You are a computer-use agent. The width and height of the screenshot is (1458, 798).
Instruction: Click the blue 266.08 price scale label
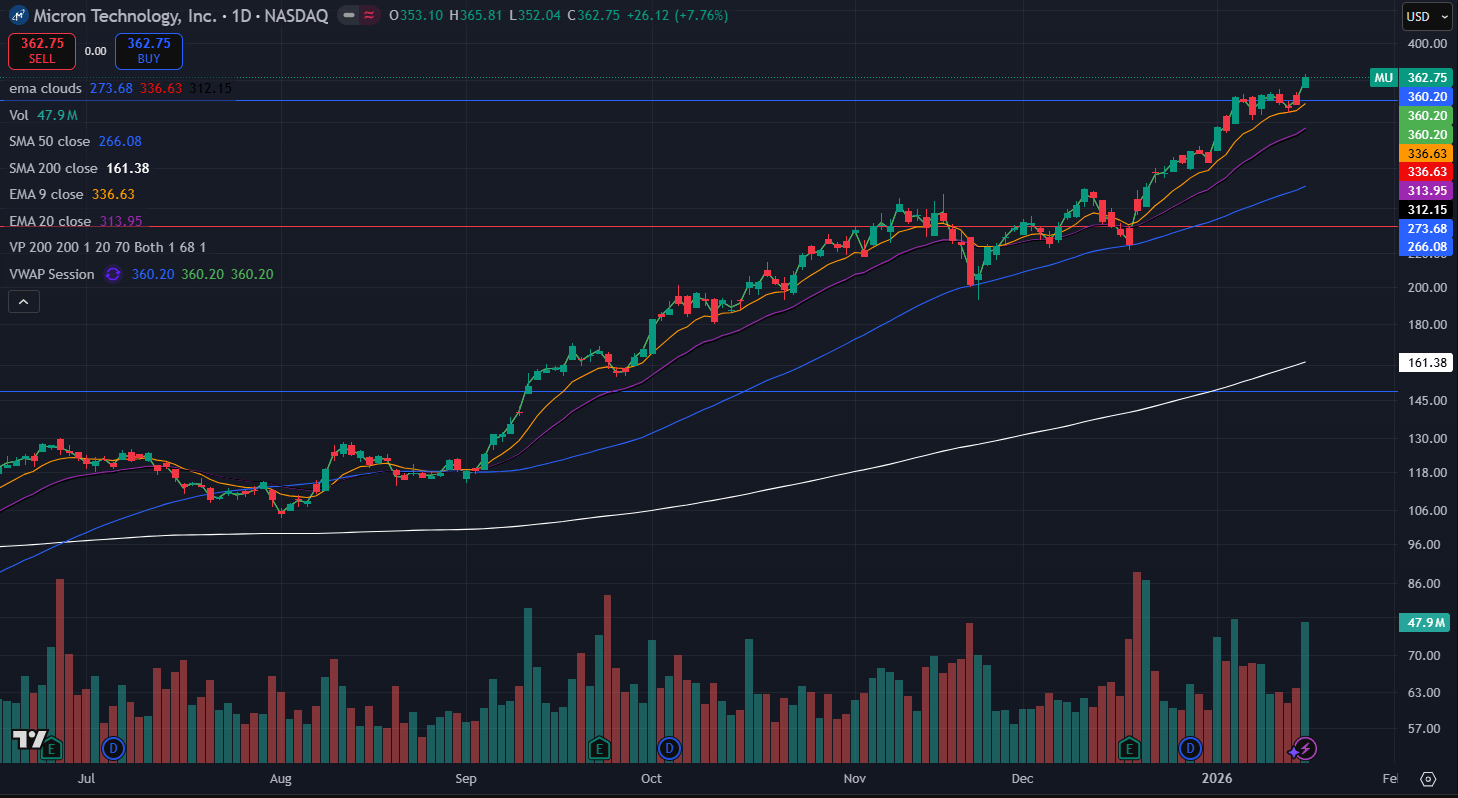tap(1427, 246)
